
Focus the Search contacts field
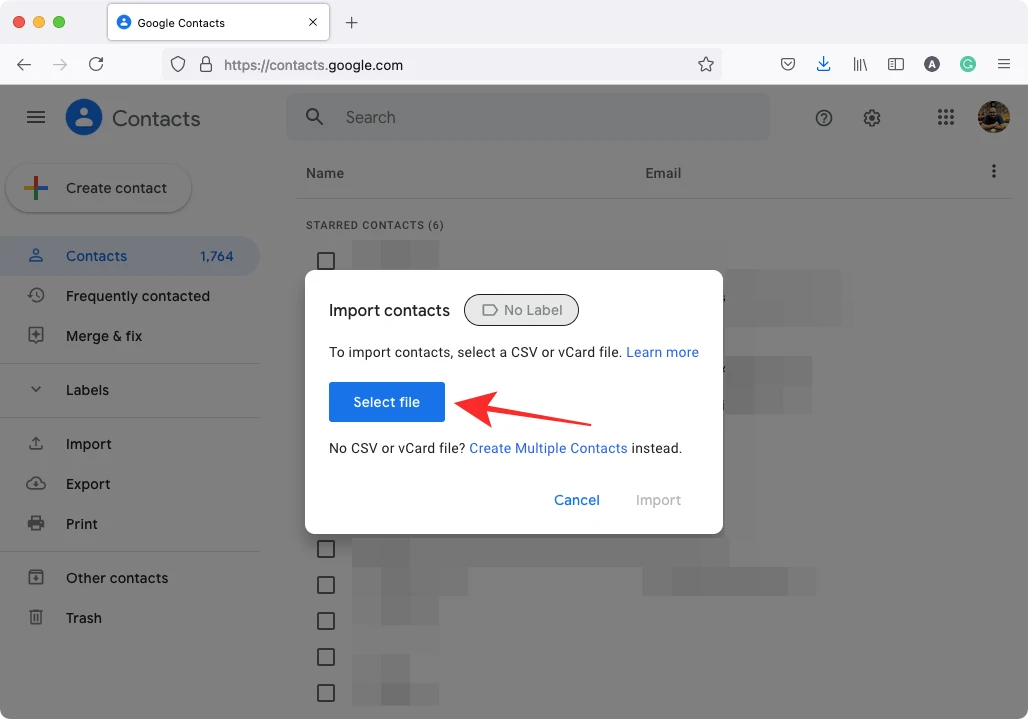click(x=528, y=117)
